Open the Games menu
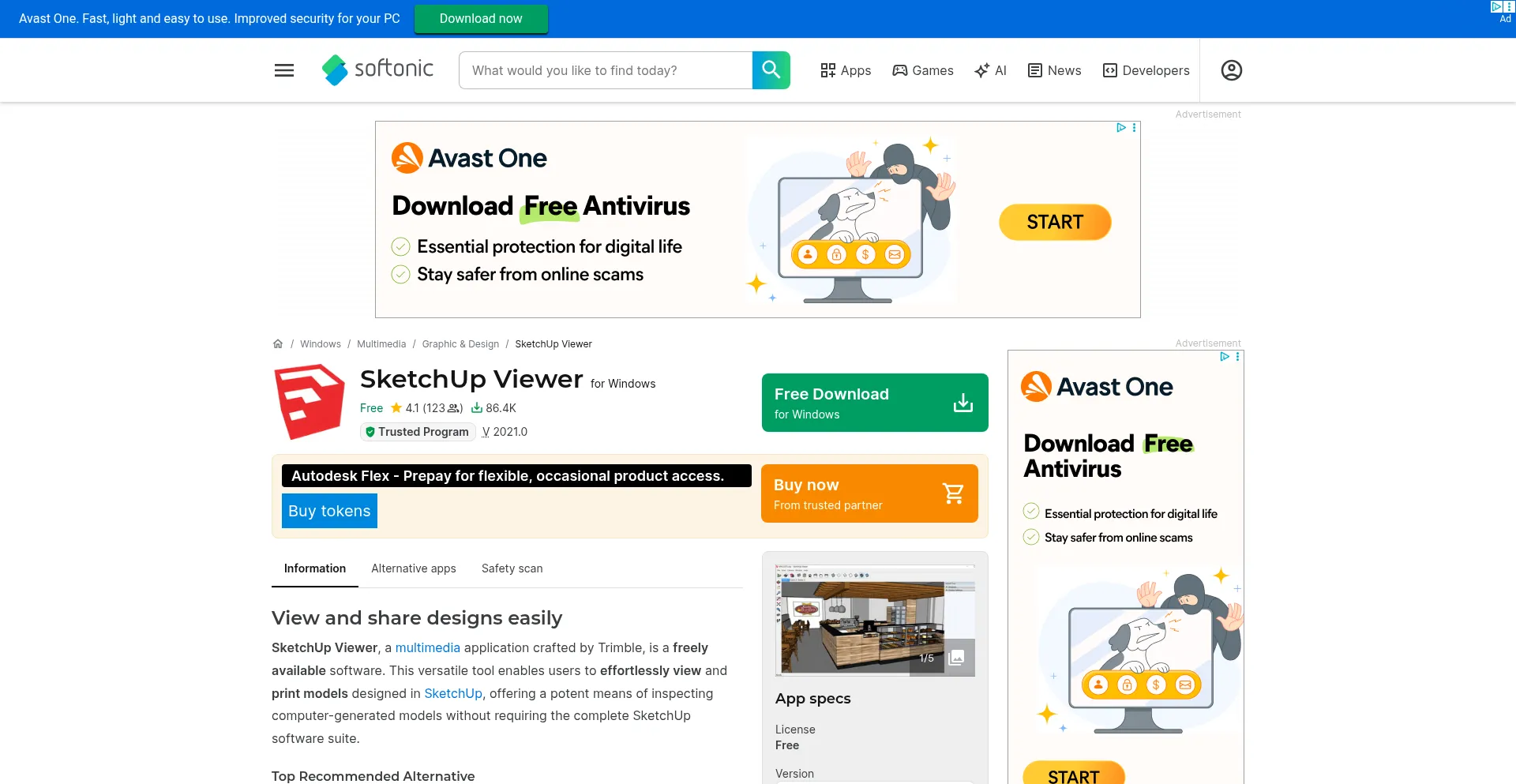Screen dimensions: 1516x784 point(923,70)
